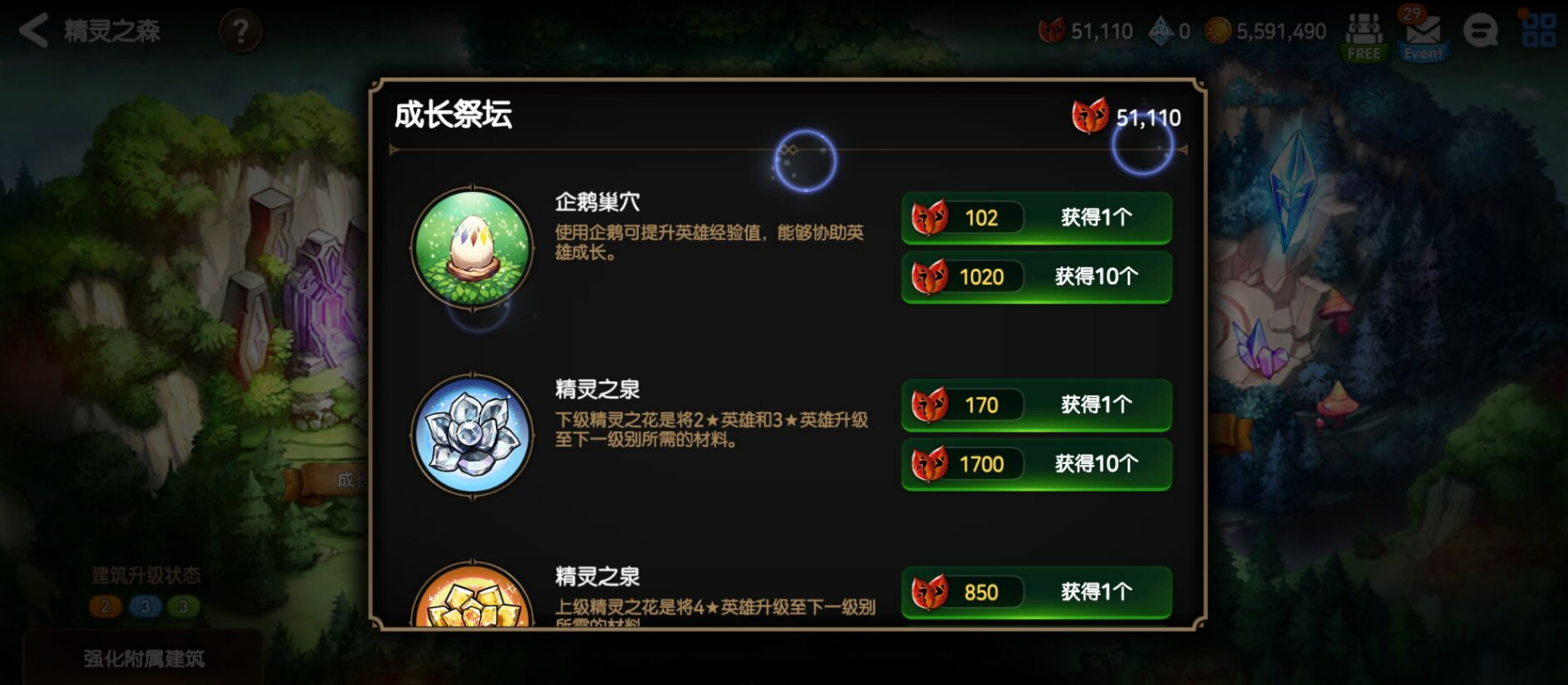This screenshot has width=1568, height=685.
Task: Open the question mark help icon
Action: [240, 32]
